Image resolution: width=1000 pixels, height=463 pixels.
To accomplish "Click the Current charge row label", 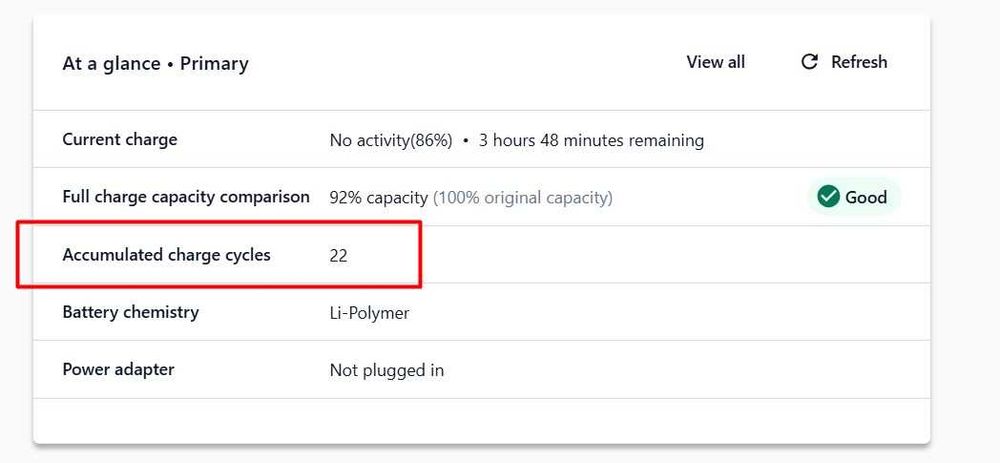I will pyautogui.click(x=120, y=140).
